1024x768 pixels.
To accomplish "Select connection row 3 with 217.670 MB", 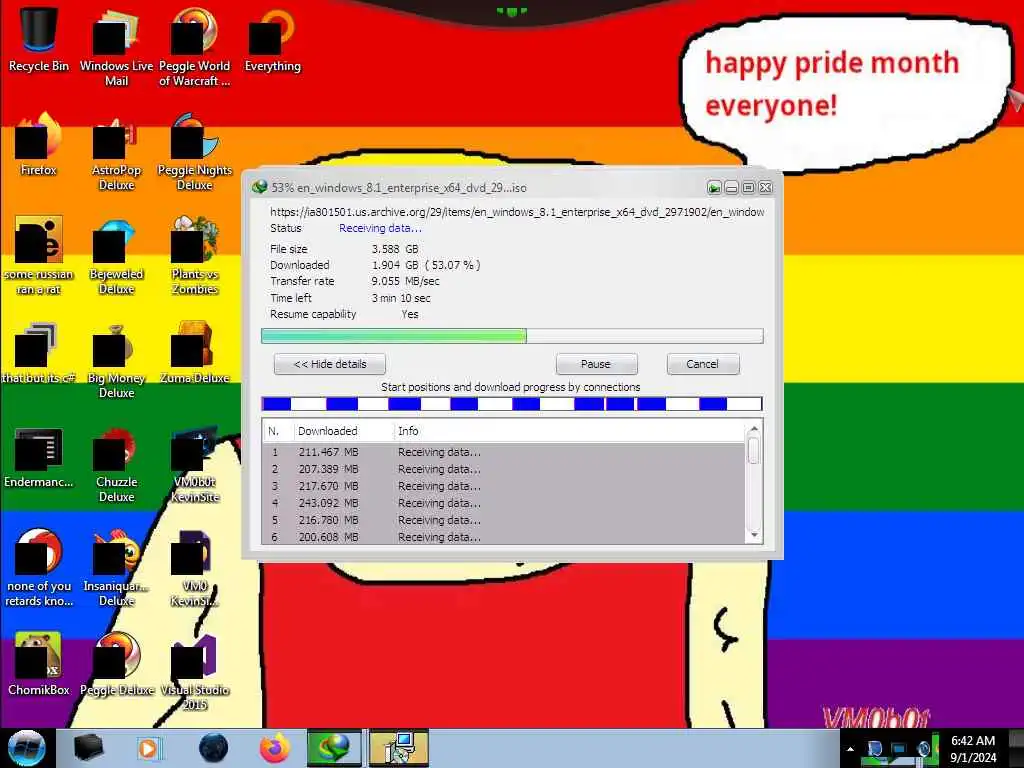I will [504, 486].
